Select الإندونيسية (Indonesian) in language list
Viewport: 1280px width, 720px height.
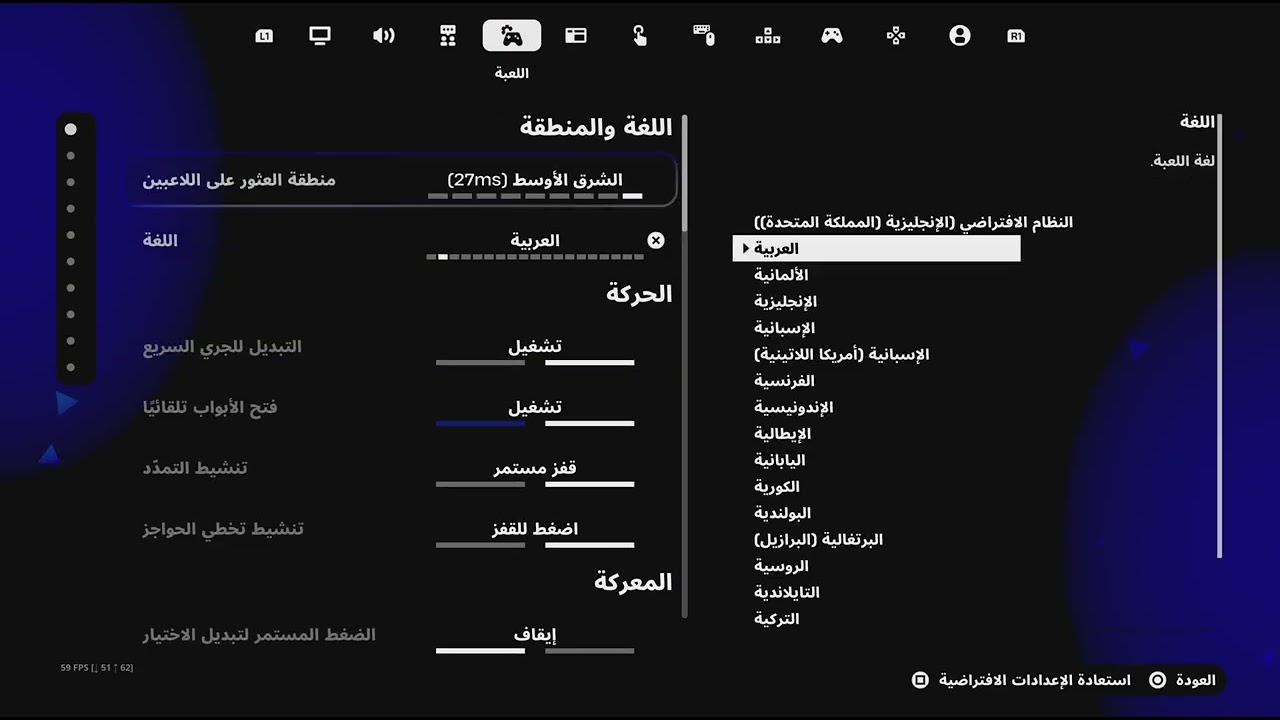tap(793, 407)
